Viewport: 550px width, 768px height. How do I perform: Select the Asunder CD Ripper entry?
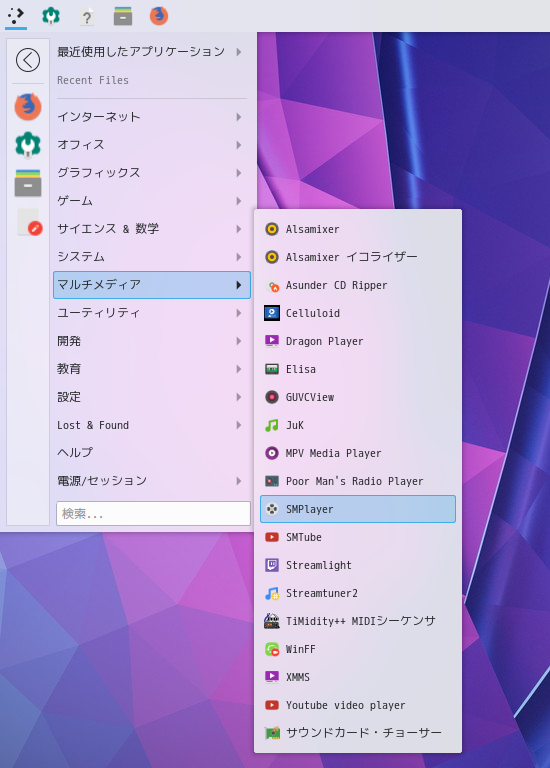click(358, 285)
